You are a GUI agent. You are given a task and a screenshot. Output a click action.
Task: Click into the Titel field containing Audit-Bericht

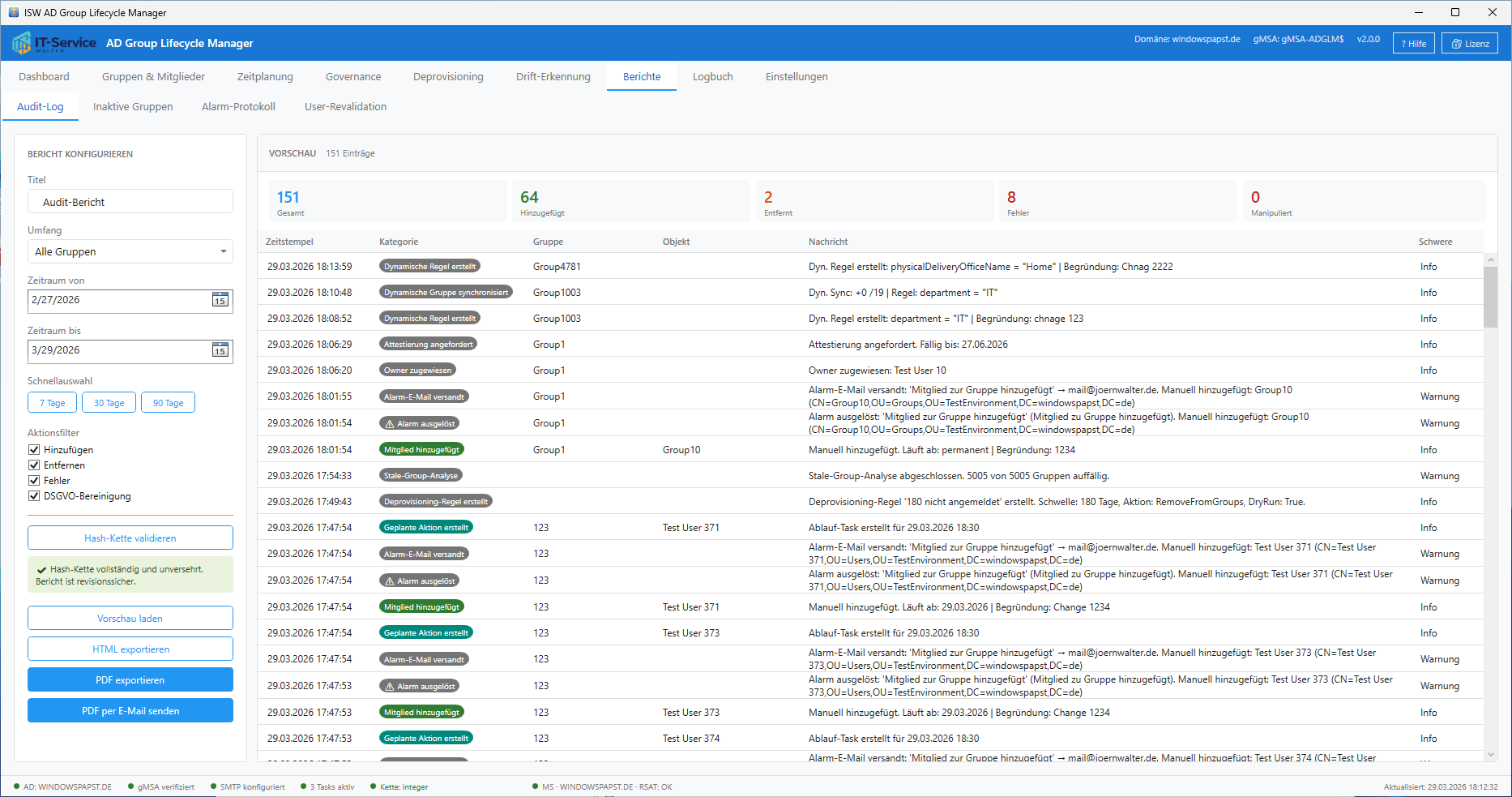click(130, 202)
